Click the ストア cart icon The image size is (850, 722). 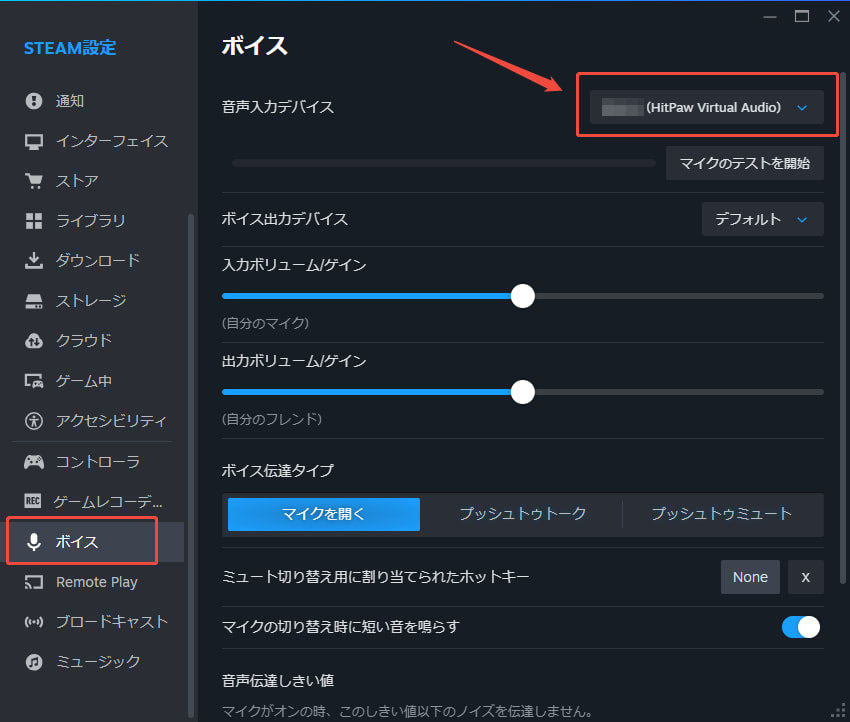point(34,181)
